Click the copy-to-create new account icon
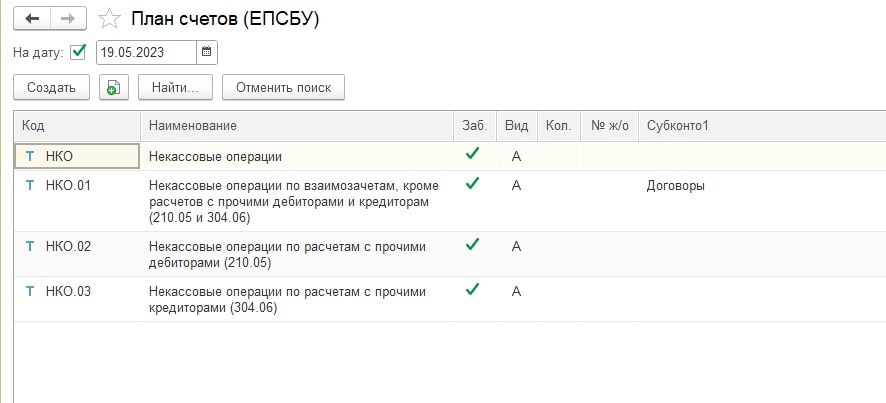This screenshot has height=403, width=886. coord(114,88)
